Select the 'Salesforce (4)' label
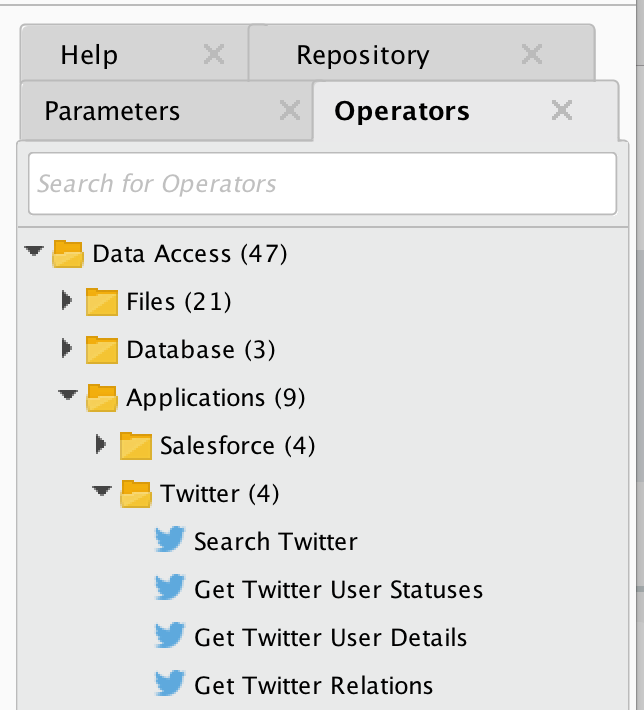 [237, 446]
